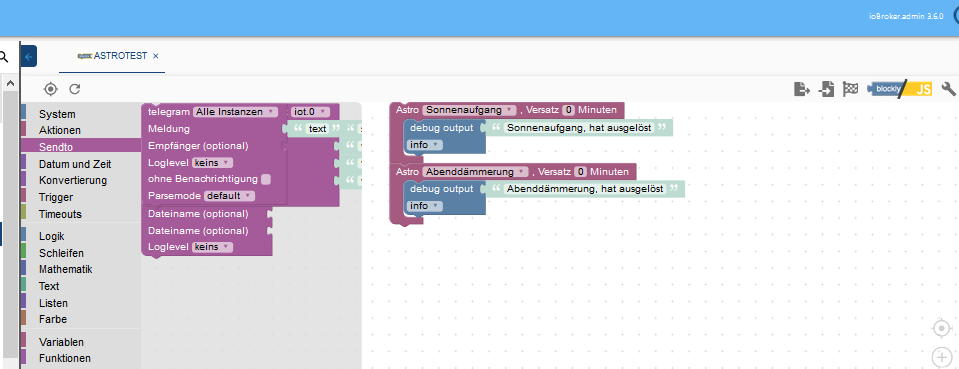Open Parsemode 'default' dropdown

pyautogui.click(x=229, y=196)
